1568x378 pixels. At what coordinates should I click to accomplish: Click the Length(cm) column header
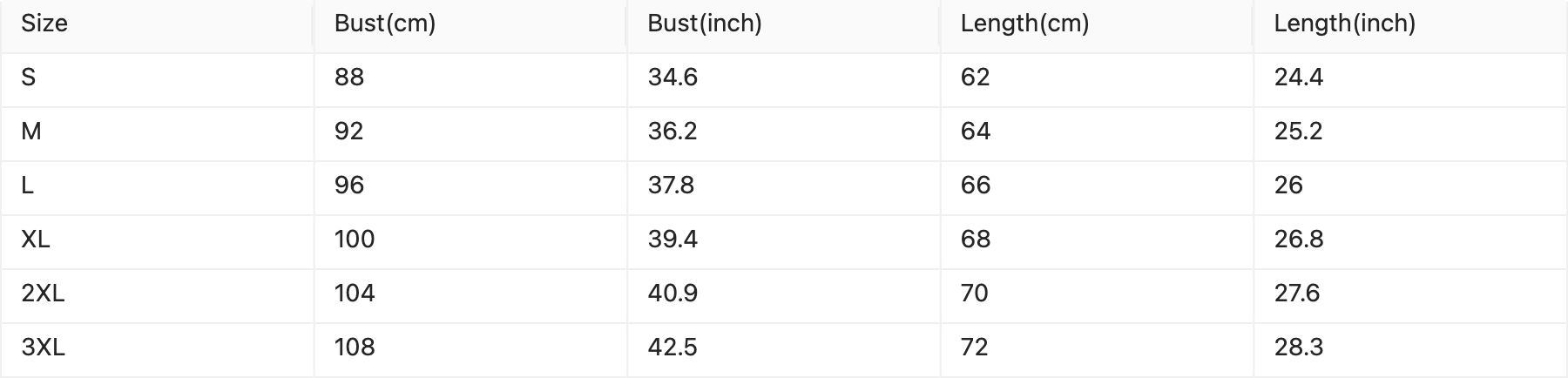(1024, 24)
